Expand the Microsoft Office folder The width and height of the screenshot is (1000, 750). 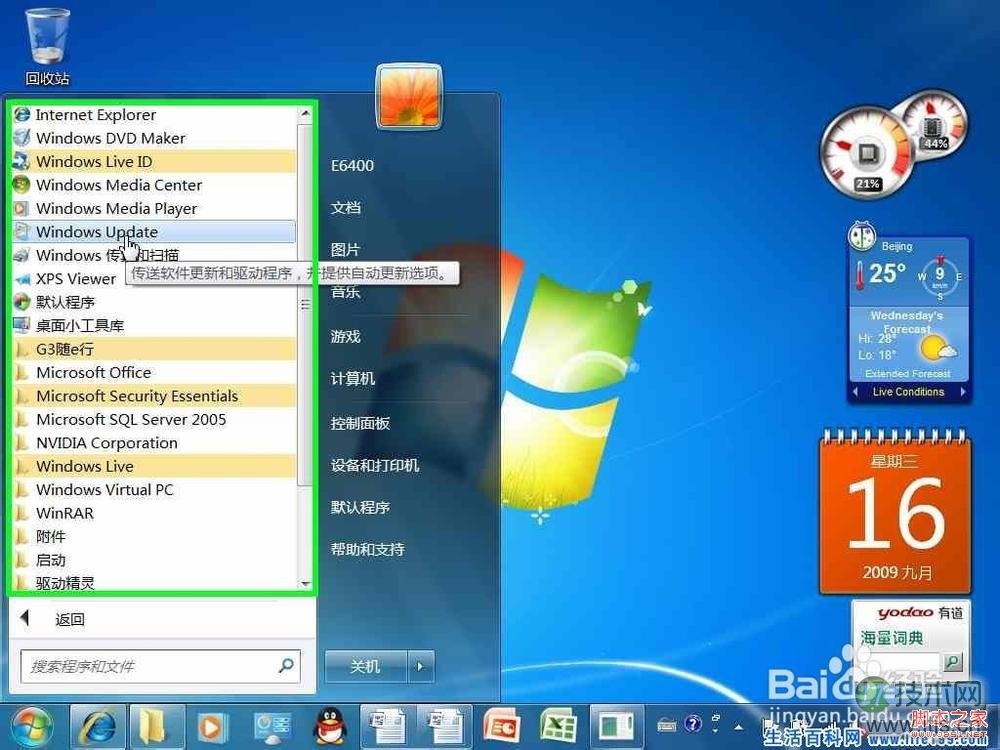94,372
